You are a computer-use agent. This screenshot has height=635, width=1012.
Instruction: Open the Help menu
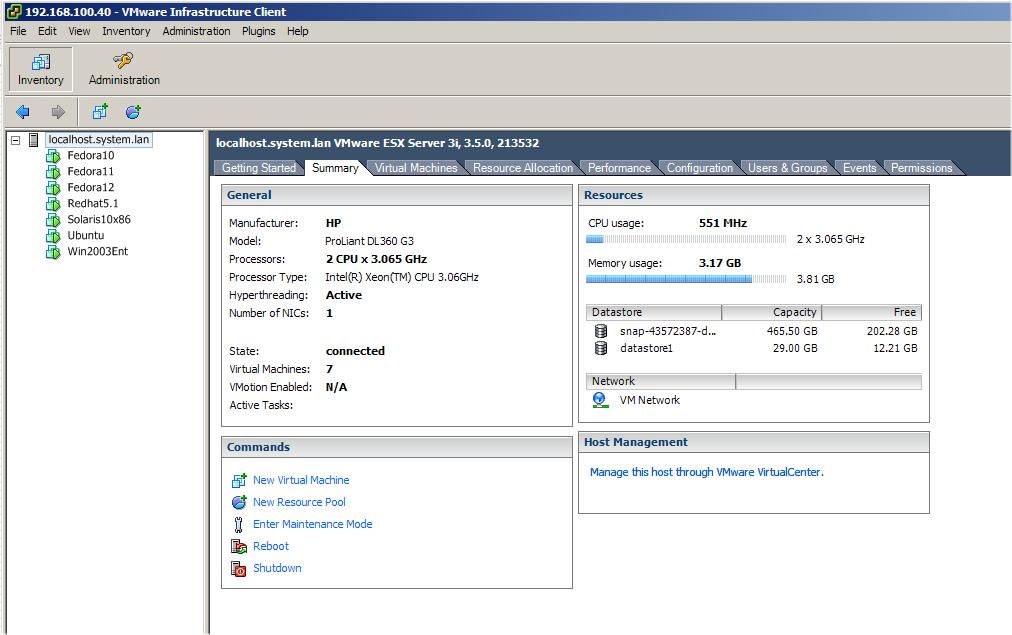tap(298, 31)
